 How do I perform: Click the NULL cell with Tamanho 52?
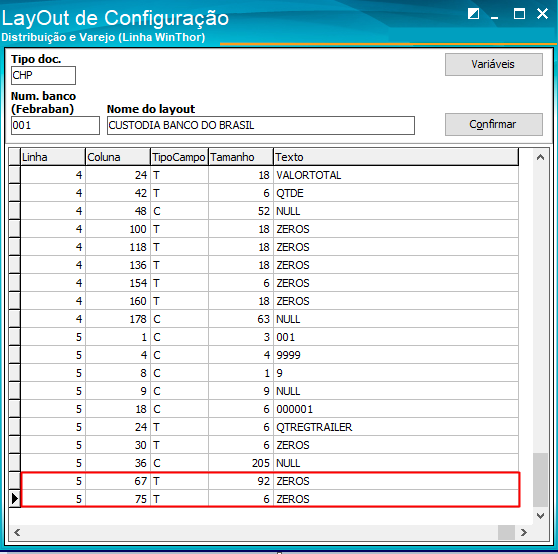click(x=396, y=211)
